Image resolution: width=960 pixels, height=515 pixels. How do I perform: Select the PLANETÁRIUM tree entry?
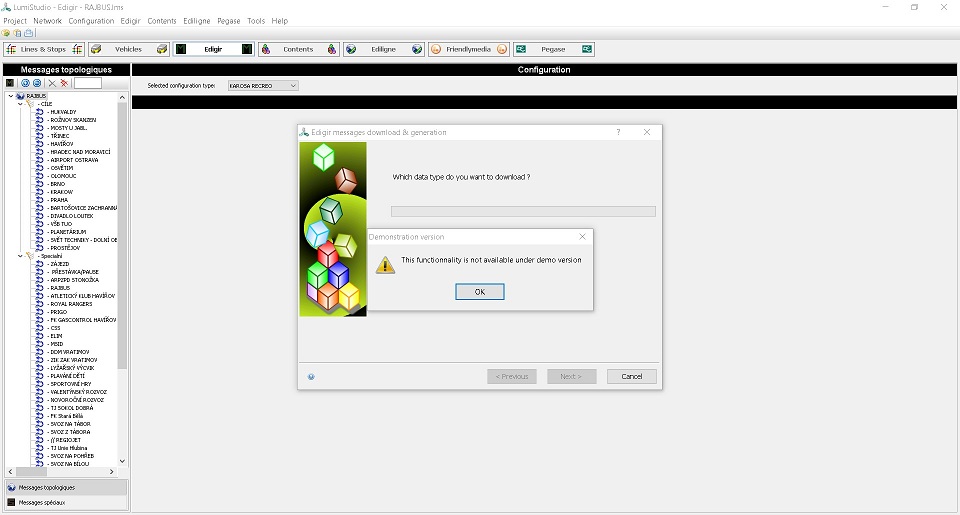68,232
